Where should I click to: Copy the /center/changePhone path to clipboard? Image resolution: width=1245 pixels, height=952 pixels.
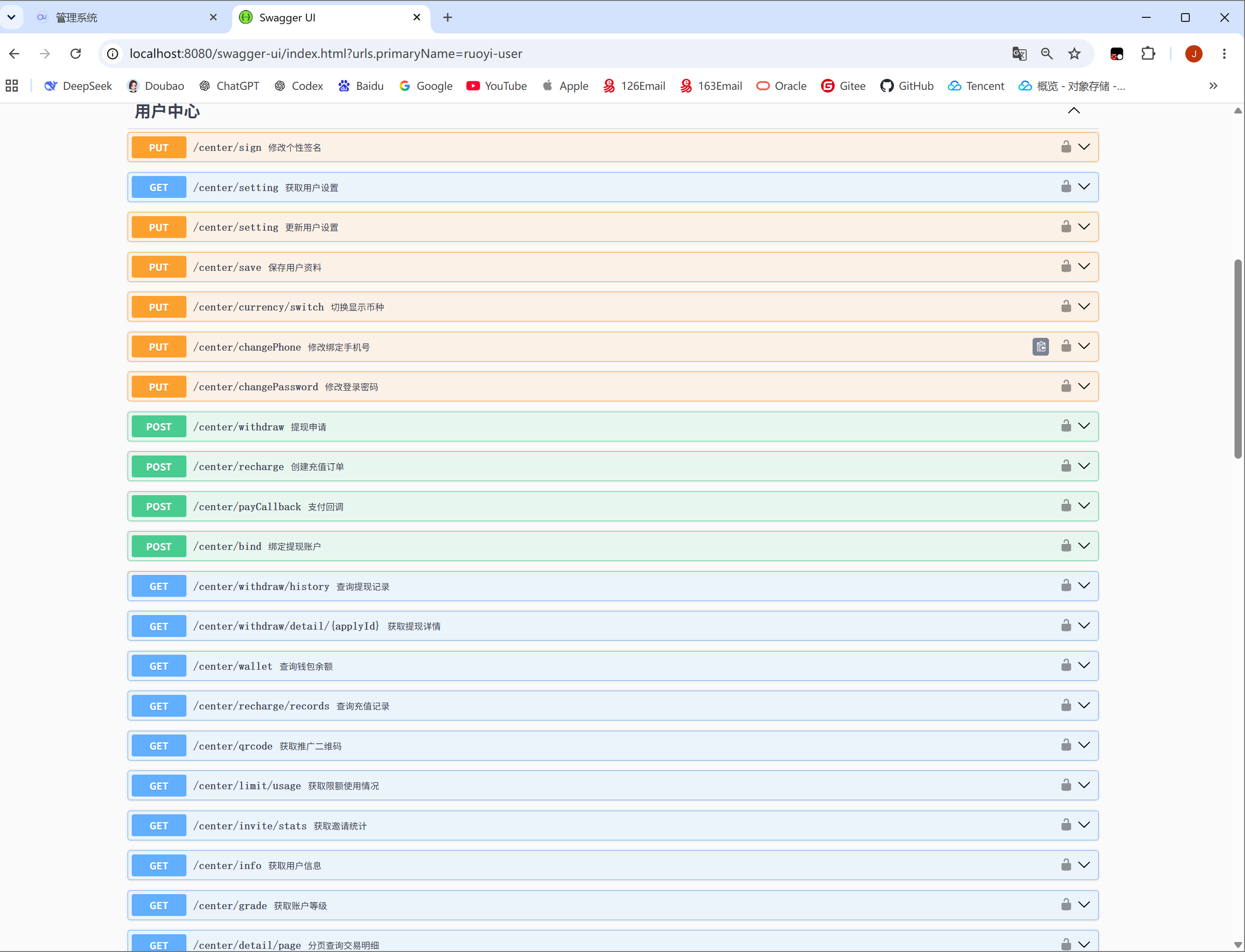(x=1040, y=347)
